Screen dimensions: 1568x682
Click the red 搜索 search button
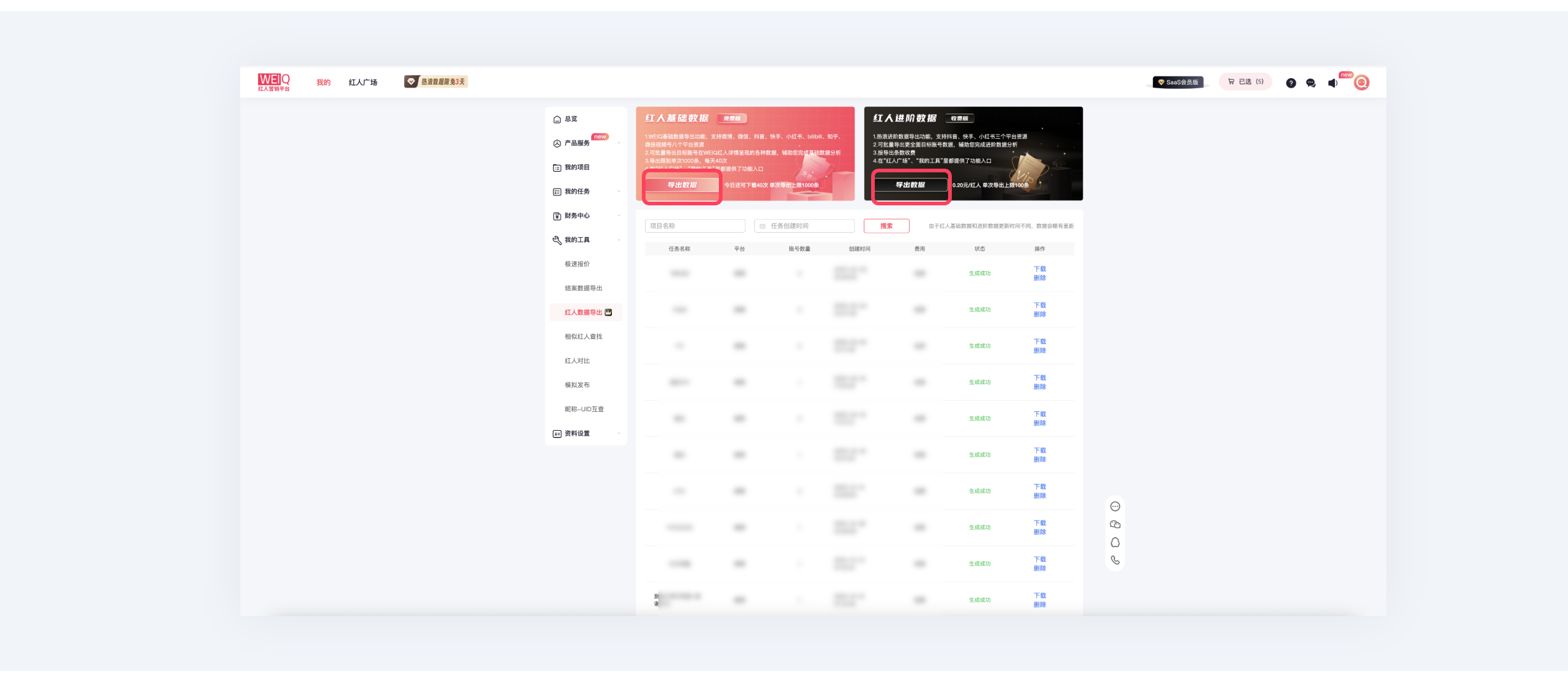pos(886,226)
